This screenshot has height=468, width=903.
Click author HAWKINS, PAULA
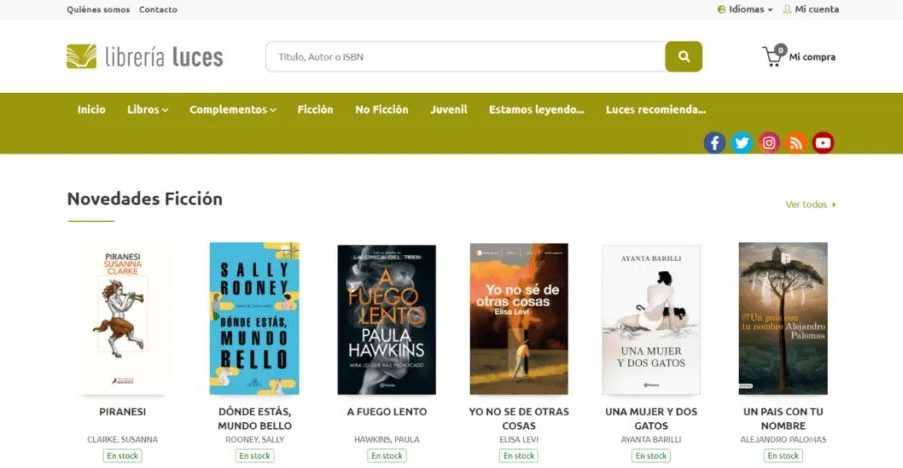click(x=386, y=439)
